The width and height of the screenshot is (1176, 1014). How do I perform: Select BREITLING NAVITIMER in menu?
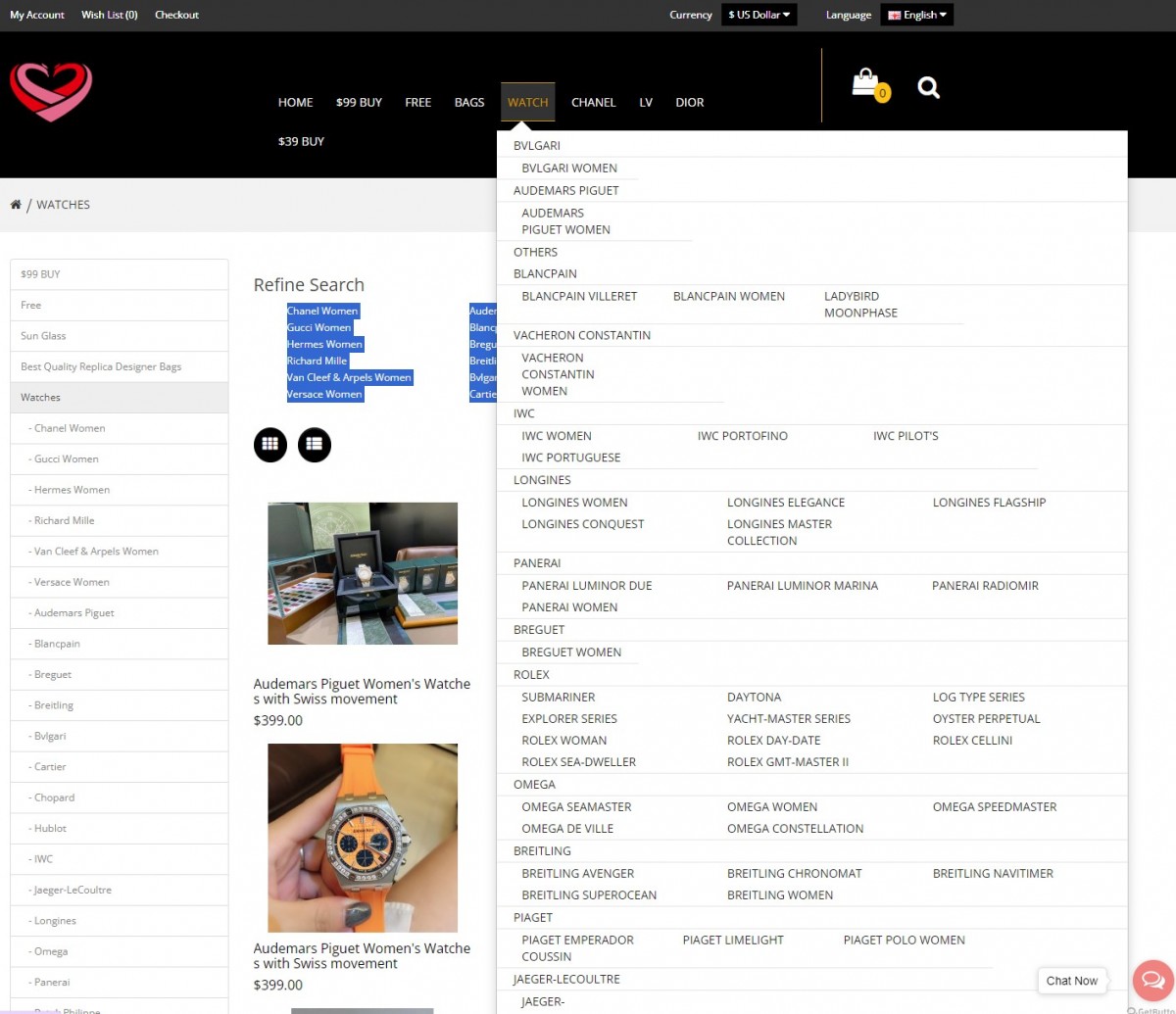pyautogui.click(x=994, y=874)
